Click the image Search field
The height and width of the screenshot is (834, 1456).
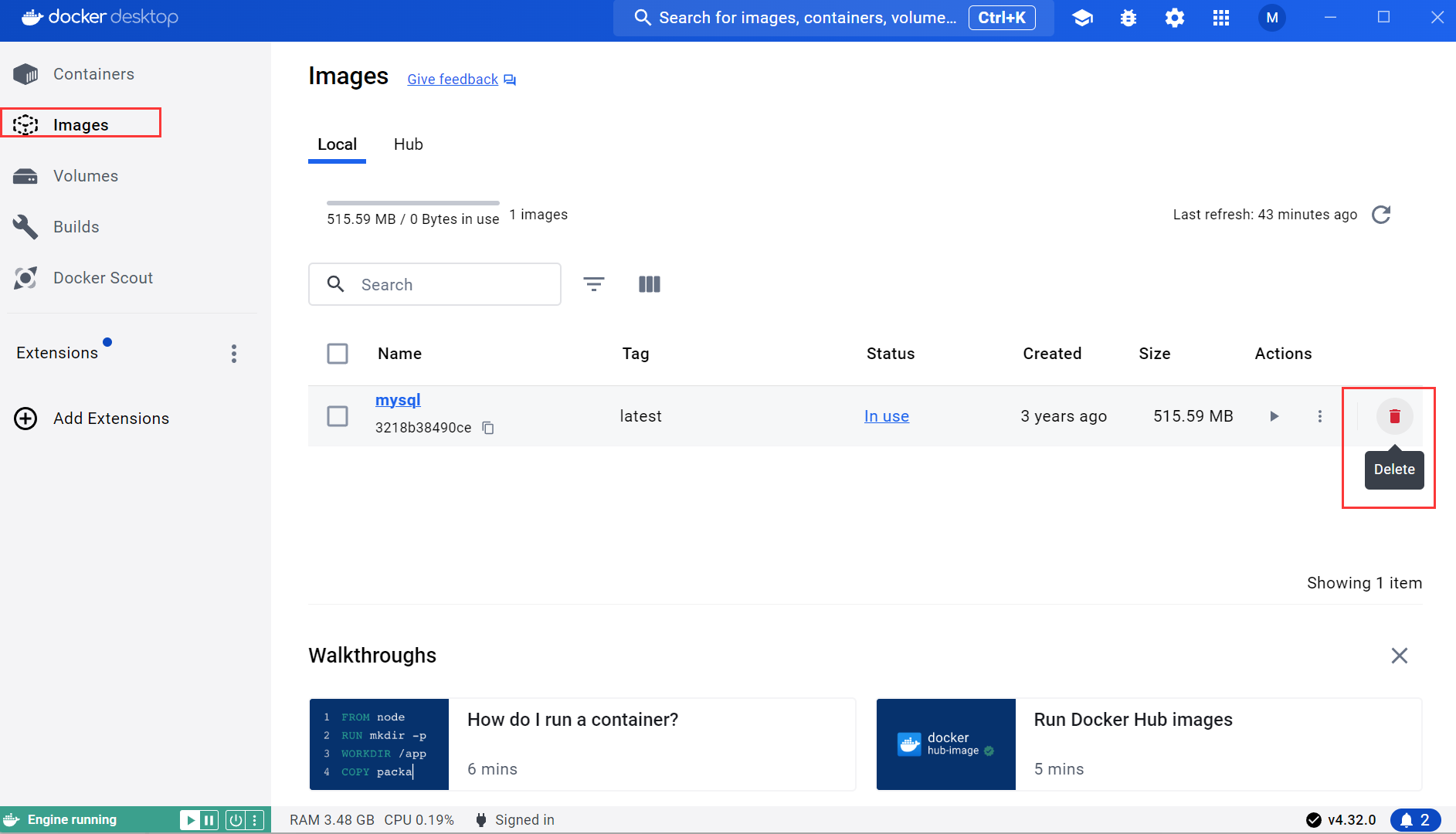pos(435,284)
